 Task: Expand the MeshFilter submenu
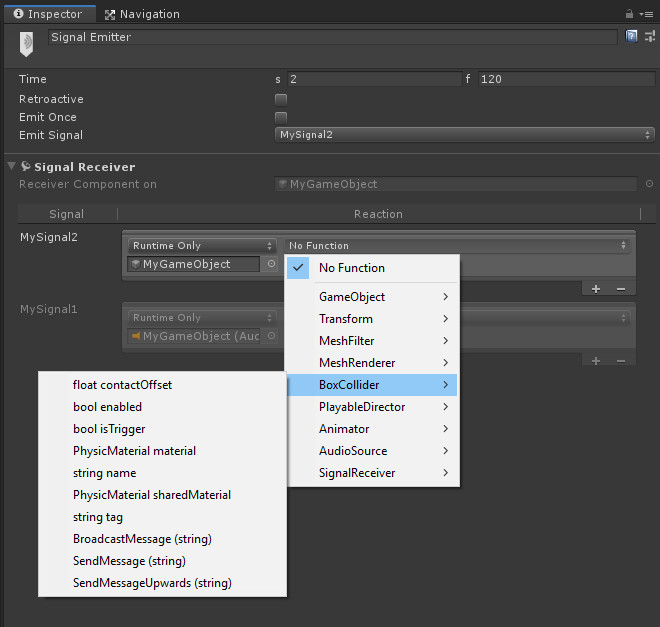[372, 340]
